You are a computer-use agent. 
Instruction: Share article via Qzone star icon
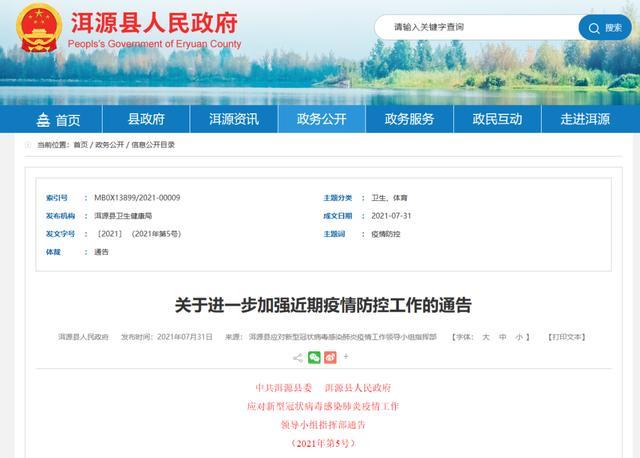click(x=344, y=357)
